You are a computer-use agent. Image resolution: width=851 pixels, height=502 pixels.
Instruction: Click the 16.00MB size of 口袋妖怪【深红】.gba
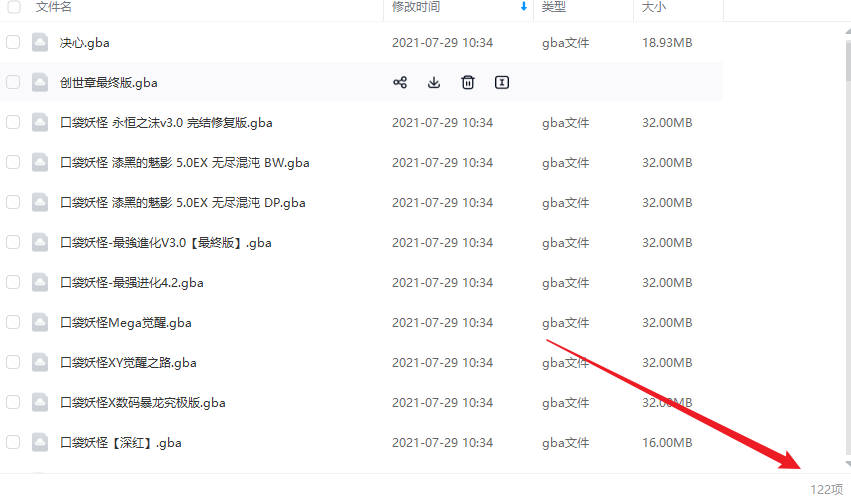click(667, 443)
